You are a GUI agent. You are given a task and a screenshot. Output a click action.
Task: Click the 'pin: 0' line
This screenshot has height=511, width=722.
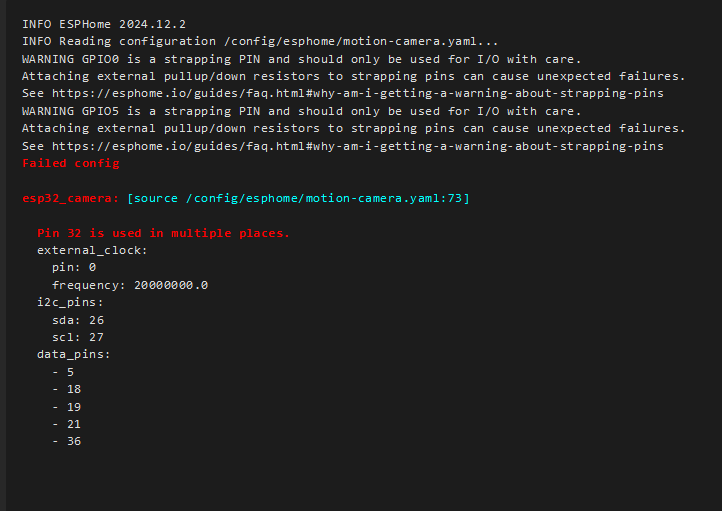[x=74, y=267]
